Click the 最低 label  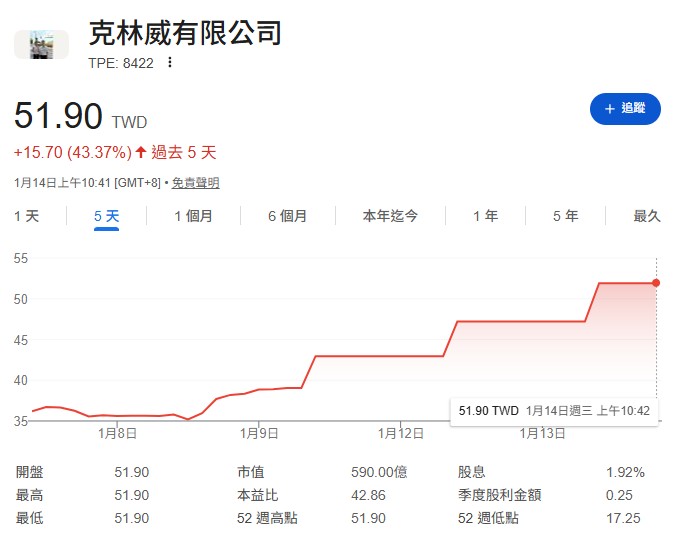[x=30, y=518]
